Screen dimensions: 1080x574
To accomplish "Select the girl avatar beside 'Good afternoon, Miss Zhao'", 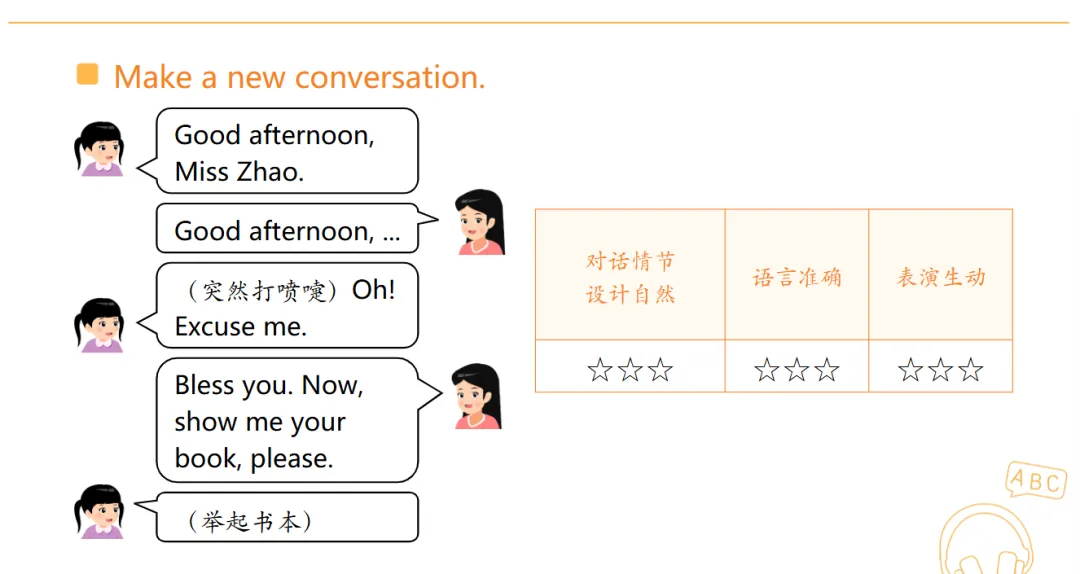I will click(x=99, y=150).
